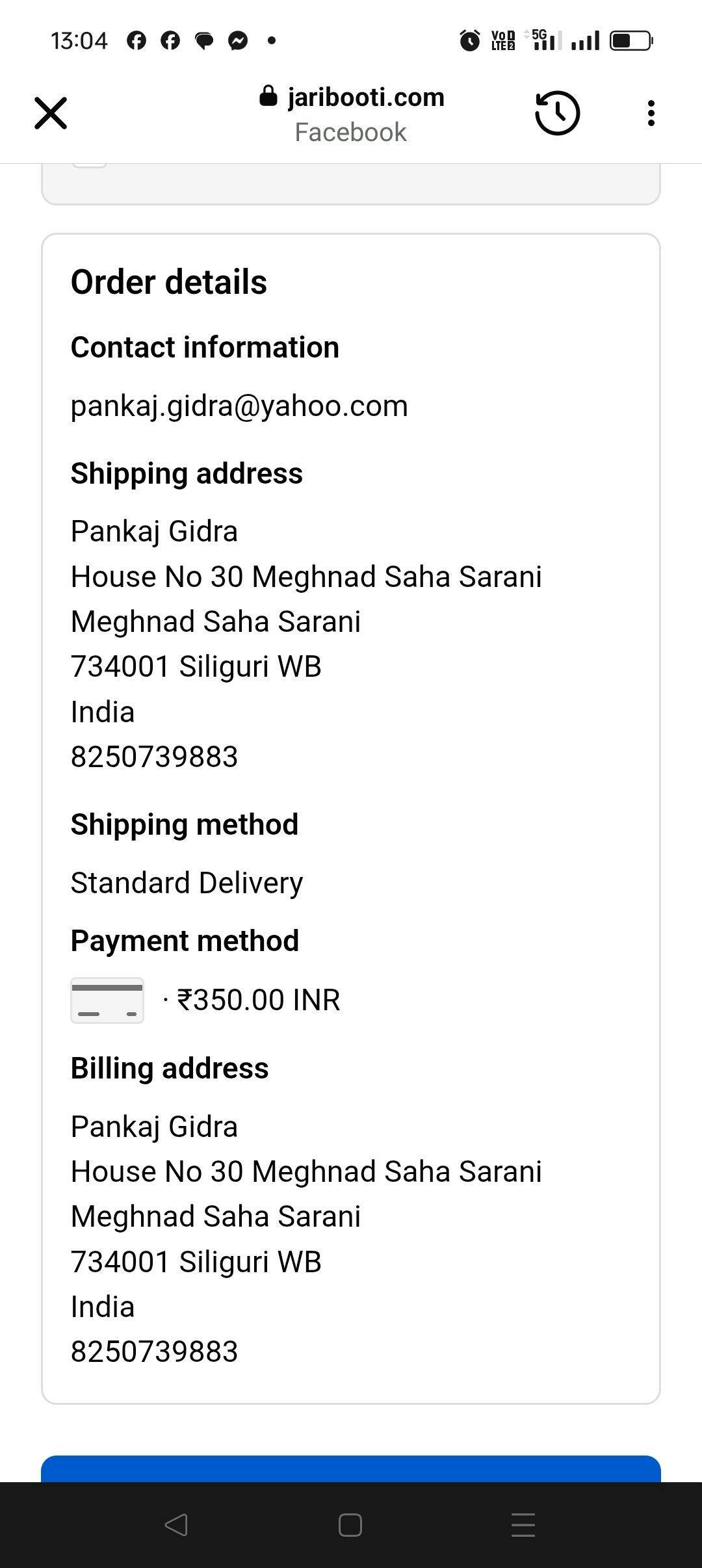This screenshot has width=702, height=1568.
Task: Tap the ₹350.00 INR payment amount
Action: pos(259,1000)
